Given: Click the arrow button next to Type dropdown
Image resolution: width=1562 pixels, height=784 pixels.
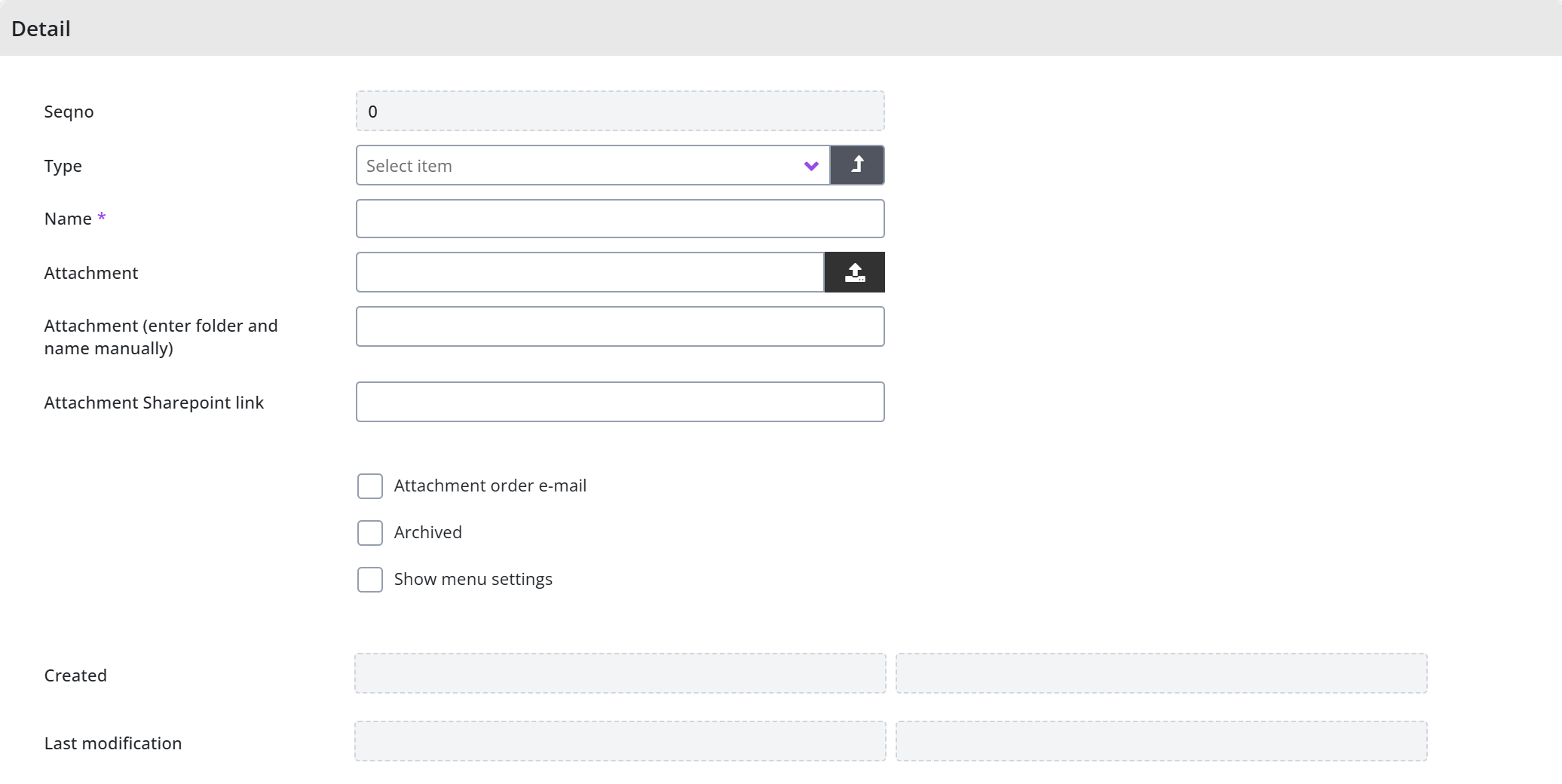Looking at the screenshot, I should pos(857,165).
